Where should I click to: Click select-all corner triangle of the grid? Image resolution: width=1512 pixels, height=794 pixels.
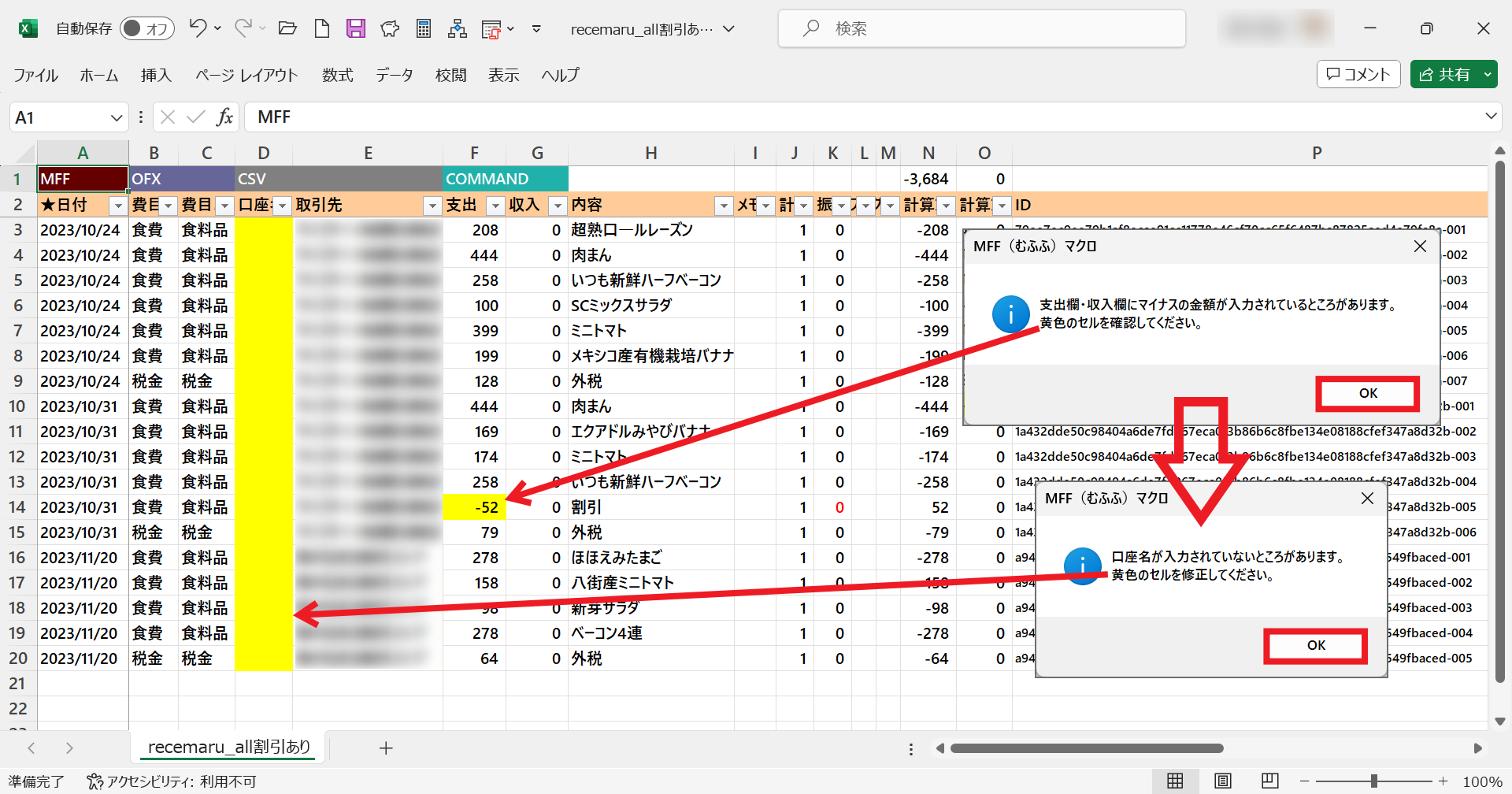click(x=26, y=153)
